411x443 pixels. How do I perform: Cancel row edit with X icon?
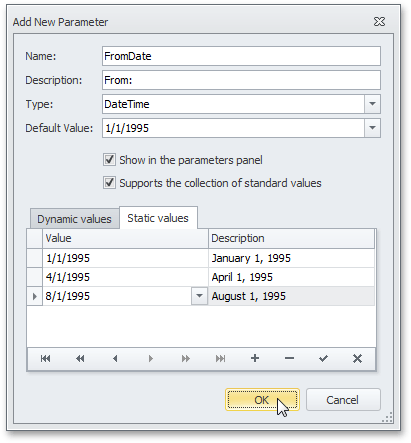357,359
